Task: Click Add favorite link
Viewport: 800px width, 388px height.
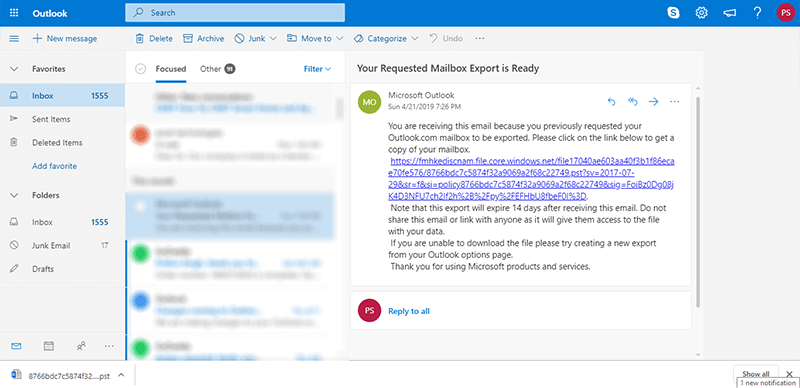Action: coord(55,166)
